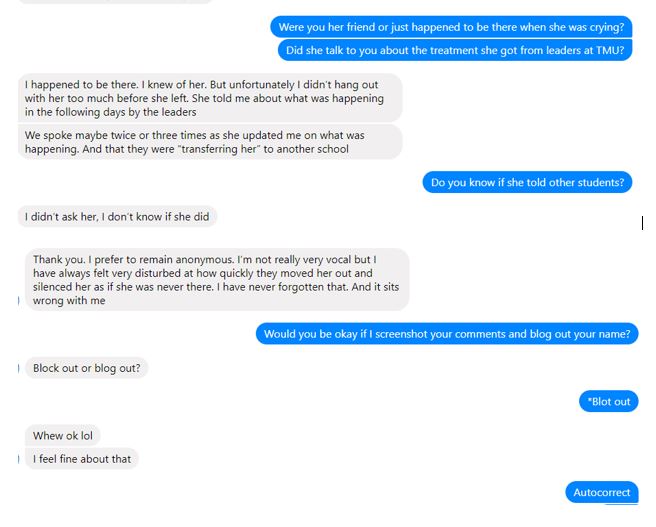This screenshot has width=656, height=527.
Task: Click the "Do you know if she told other students?" bubble
Action: (527, 182)
